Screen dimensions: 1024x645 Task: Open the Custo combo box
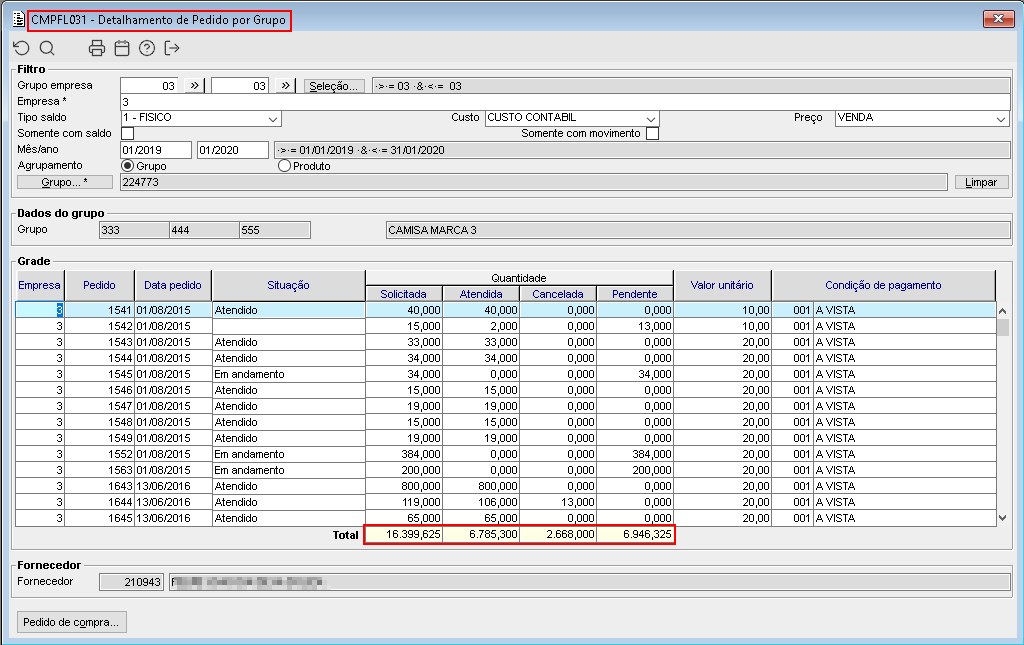coord(651,118)
